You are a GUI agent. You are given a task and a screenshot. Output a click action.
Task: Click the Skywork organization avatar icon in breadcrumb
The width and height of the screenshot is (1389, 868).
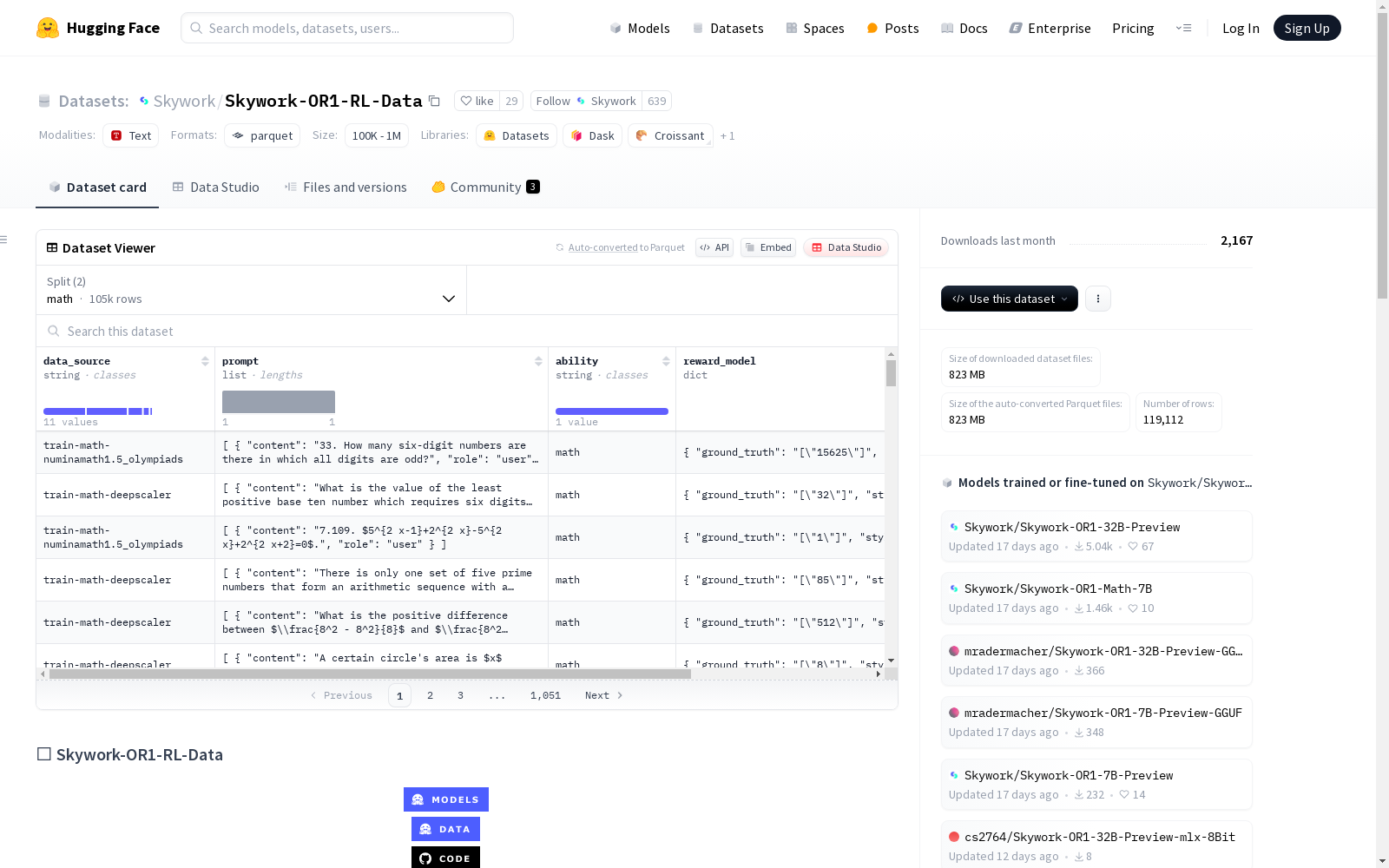coord(144,101)
